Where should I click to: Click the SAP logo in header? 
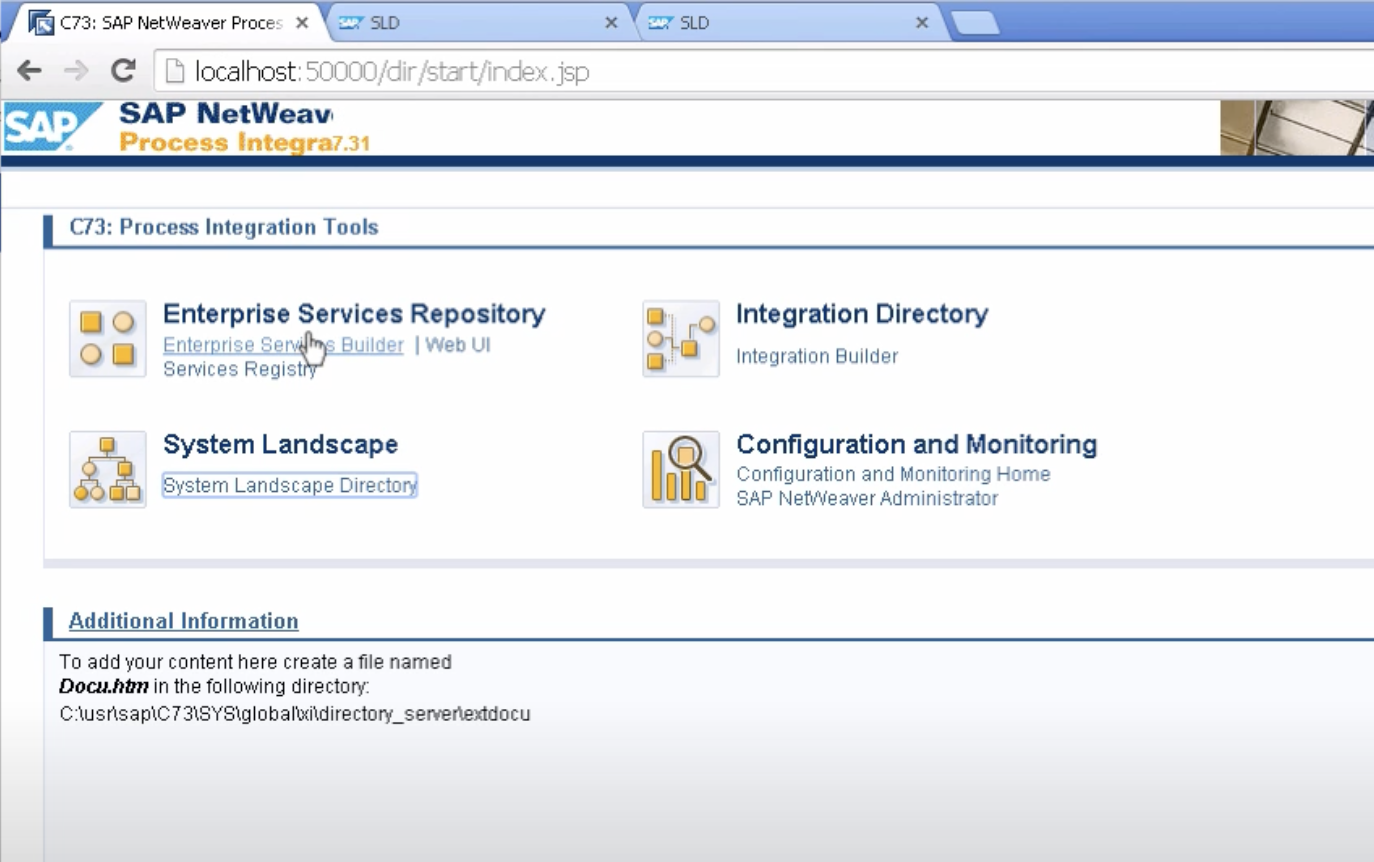(x=52, y=127)
